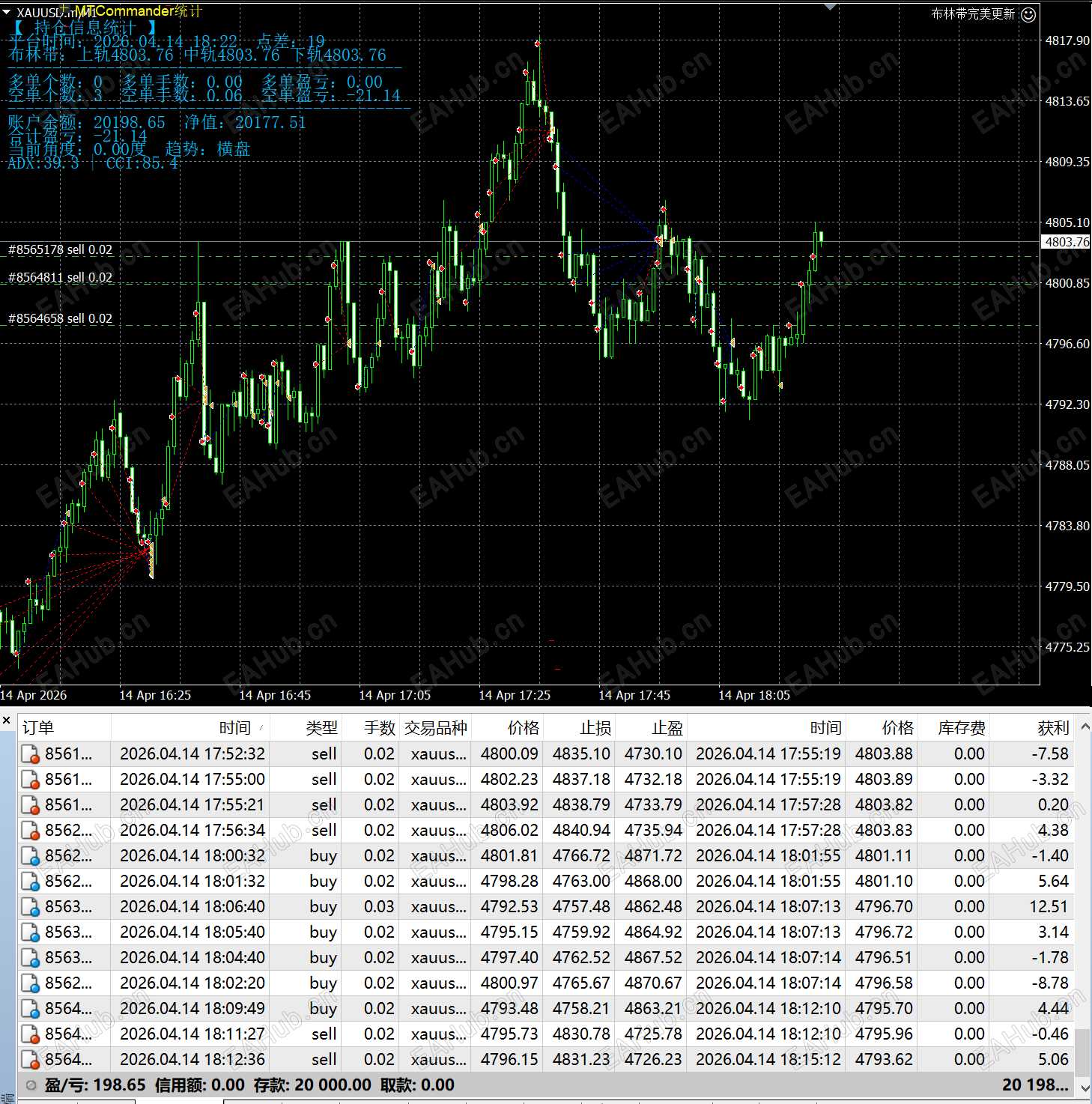This screenshot has height=1104, width=1092.
Task: Select sell order level line #8565178
Action: coord(61,249)
